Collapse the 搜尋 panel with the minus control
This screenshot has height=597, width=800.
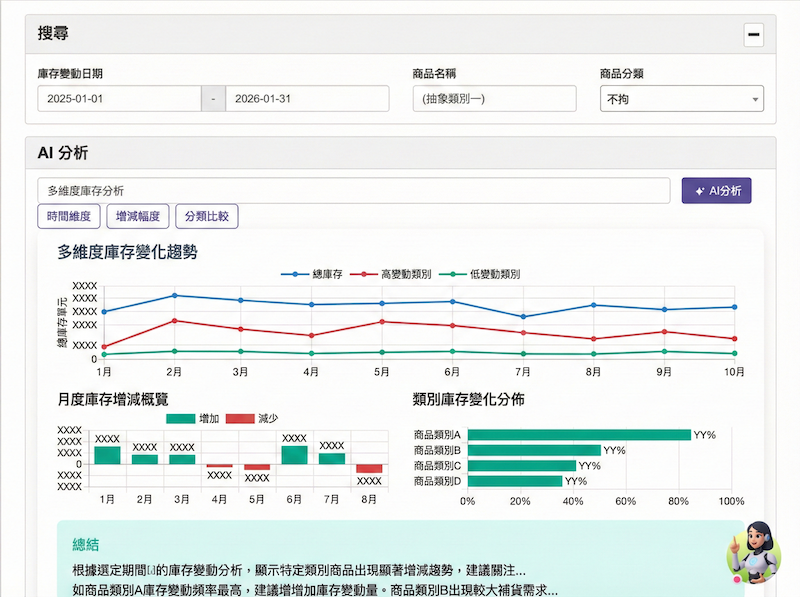pyautogui.click(x=753, y=34)
